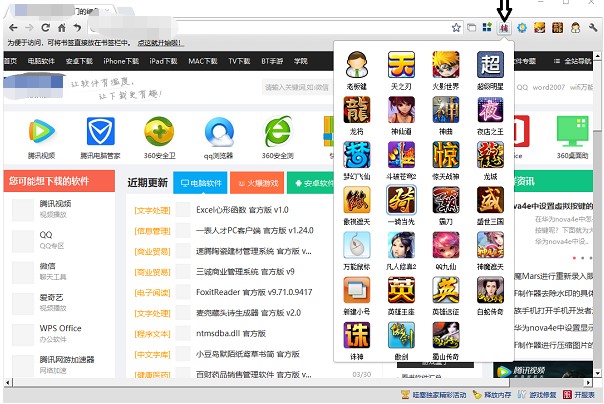Open the iPad下载 navigation item
This screenshot has height=404, width=604.
(x=163, y=61)
